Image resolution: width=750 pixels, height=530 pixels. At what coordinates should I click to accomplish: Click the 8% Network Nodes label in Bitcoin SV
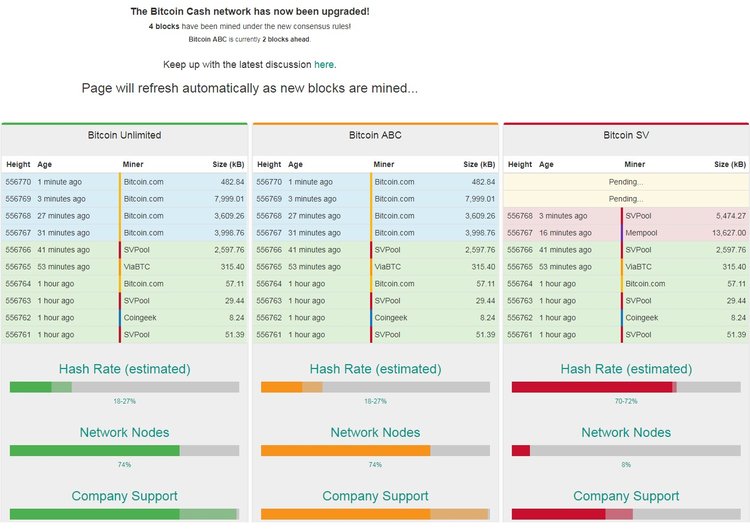pyautogui.click(x=626, y=464)
